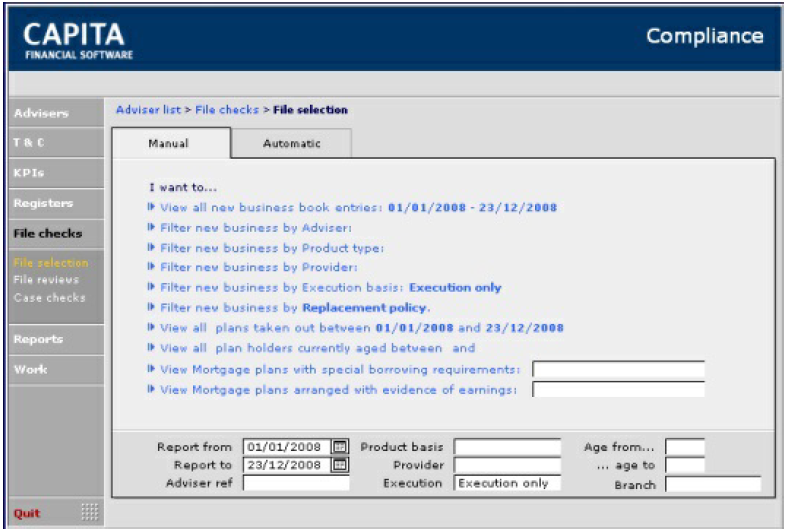Click arrow bullet before Filter by Replacement policy

151,307
